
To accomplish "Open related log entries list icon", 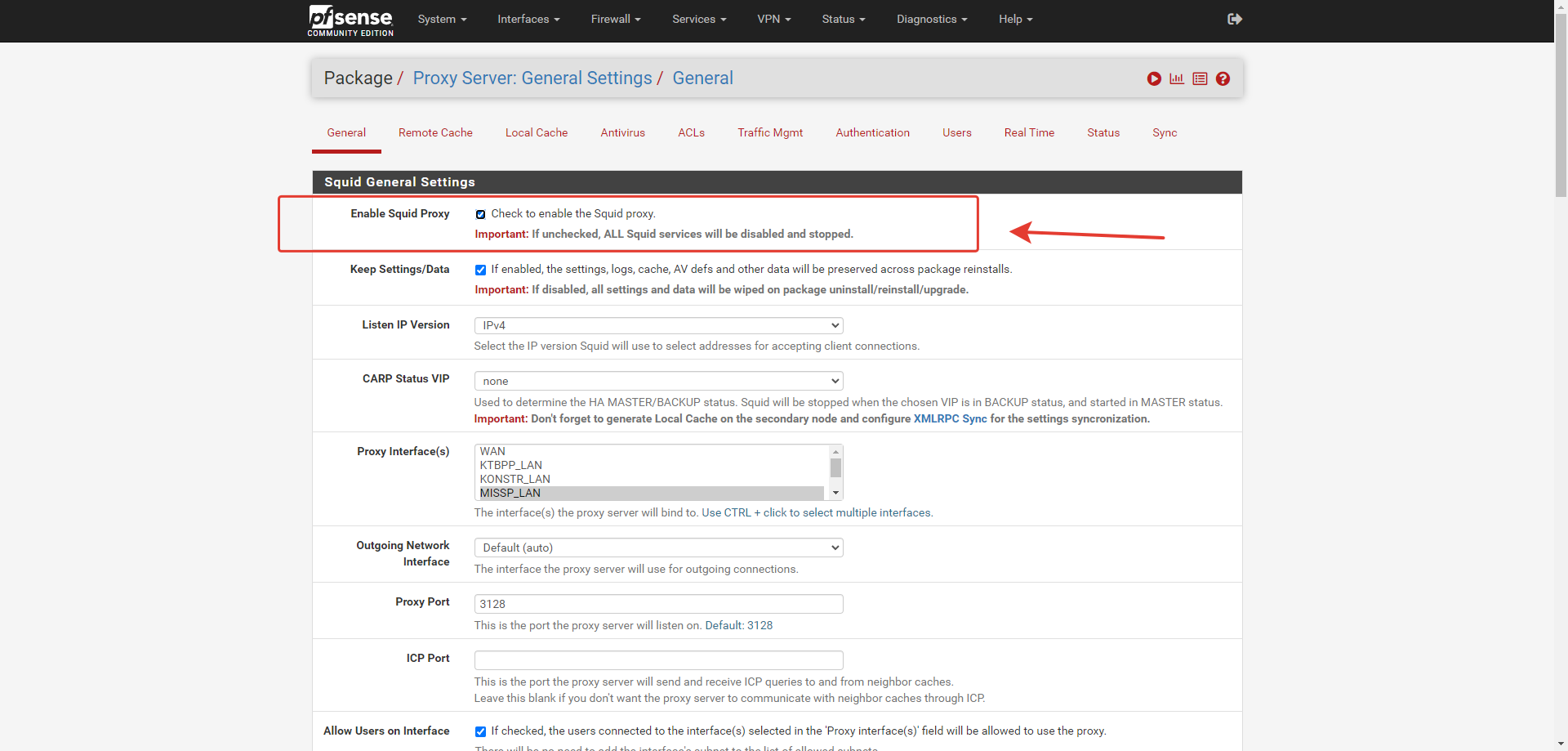I will click(1200, 78).
